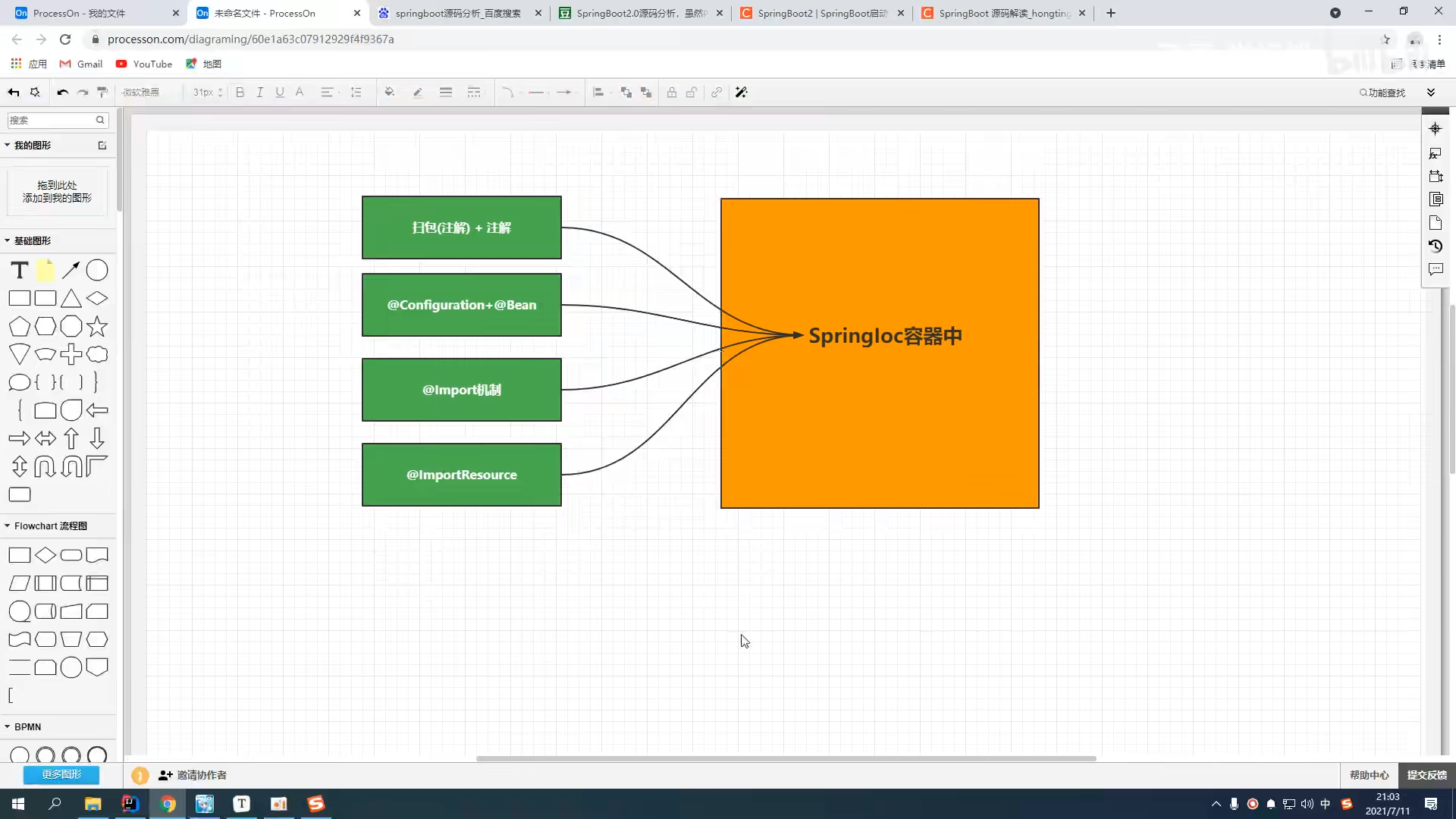This screenshot has height=819, width=1456.
Task: Open the YouTube bookmark
Action: [144, 64]
